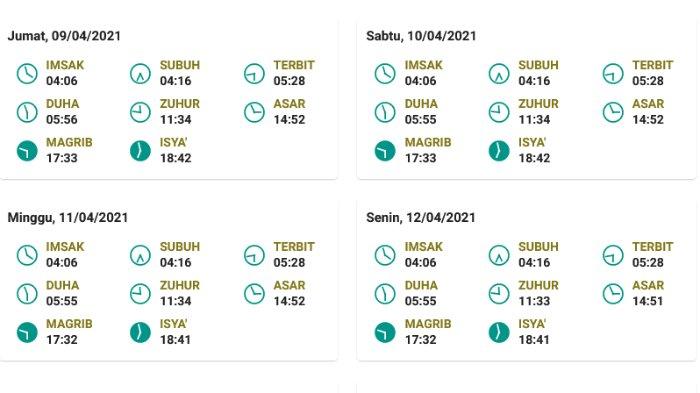700x393 pixels.
Task: Click the Asar clock icon for Senin 12/04/2021
Action: coord(613,294)
